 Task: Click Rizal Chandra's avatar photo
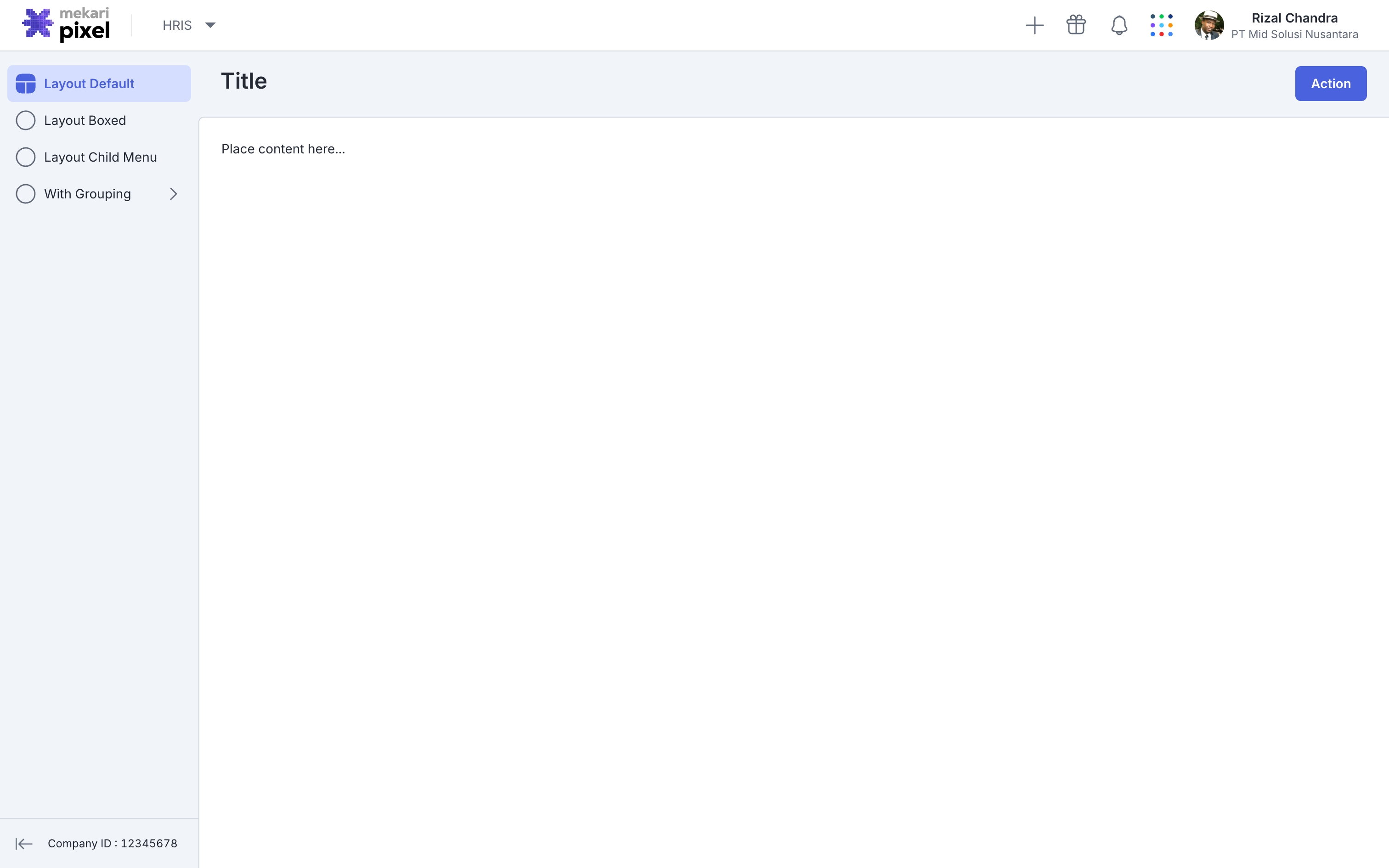point(1209,25)
